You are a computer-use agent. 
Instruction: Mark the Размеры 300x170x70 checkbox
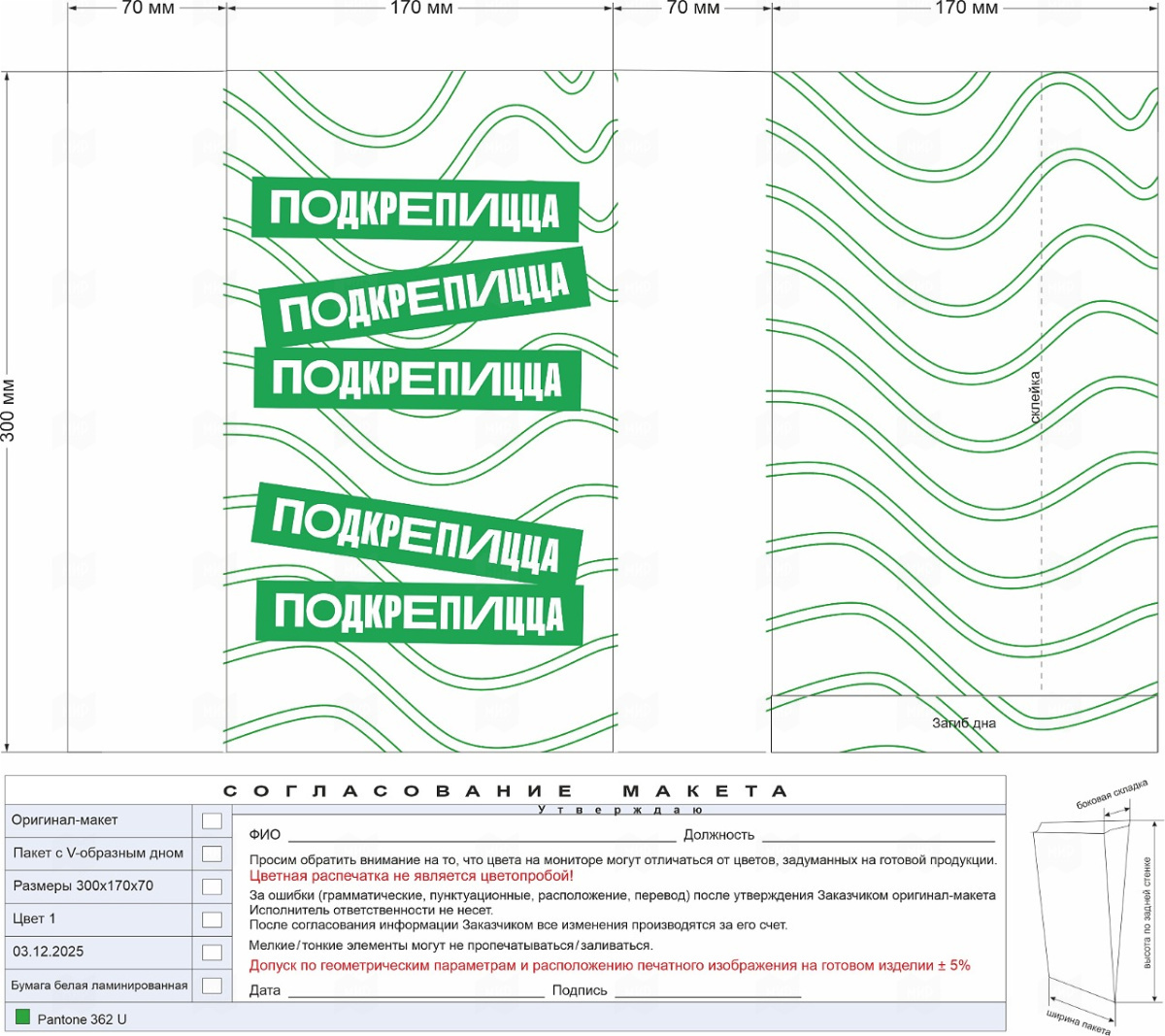(212, 886)
